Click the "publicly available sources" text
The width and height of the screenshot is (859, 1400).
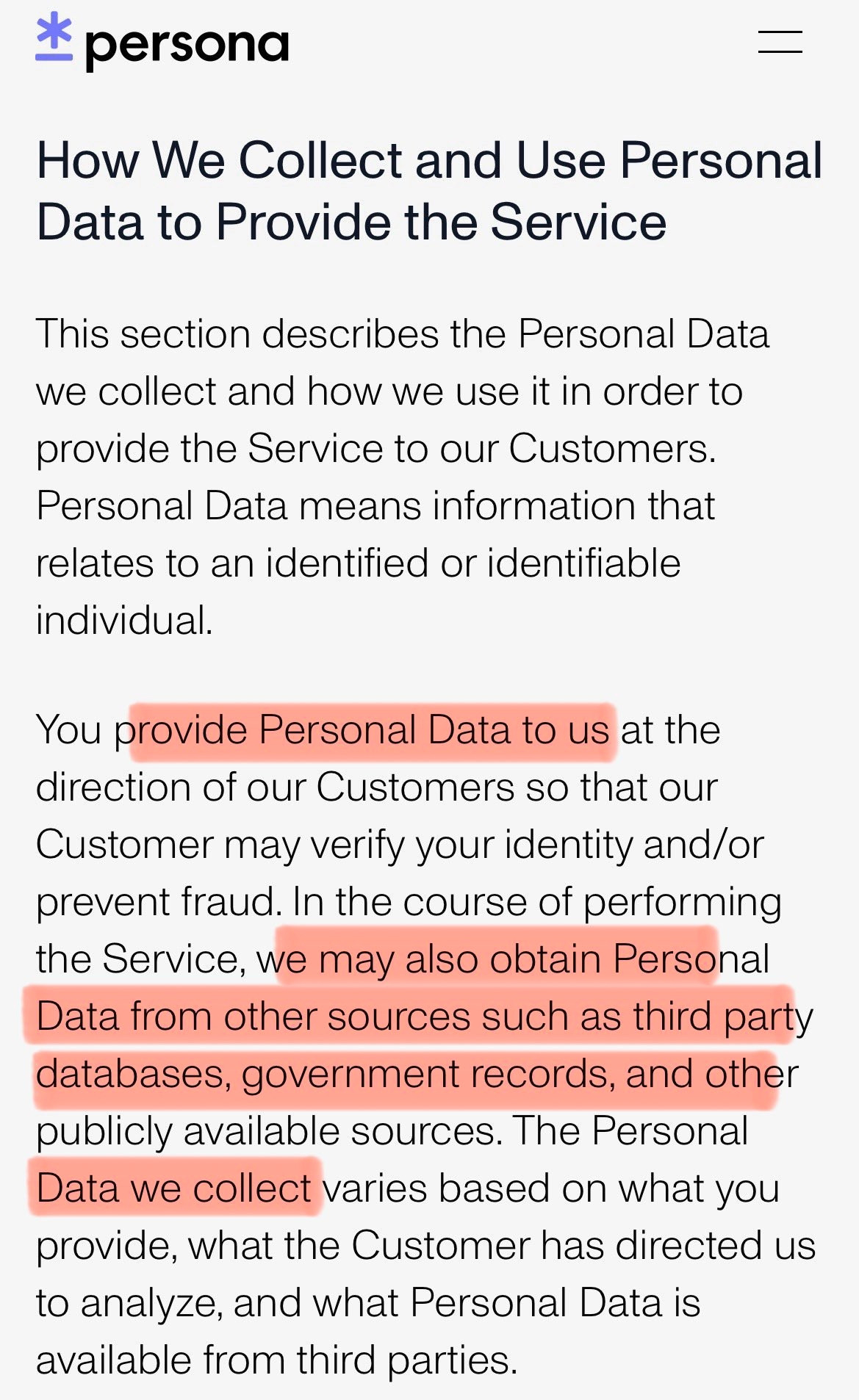click(x=269, y=1131)
